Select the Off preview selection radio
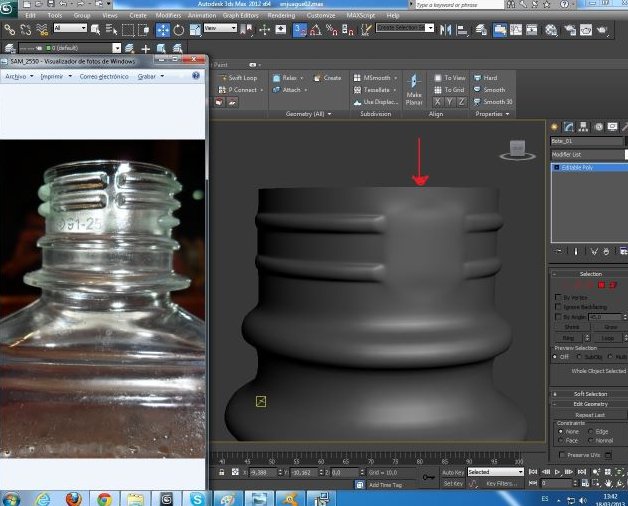628x506 pixels. 555,356
